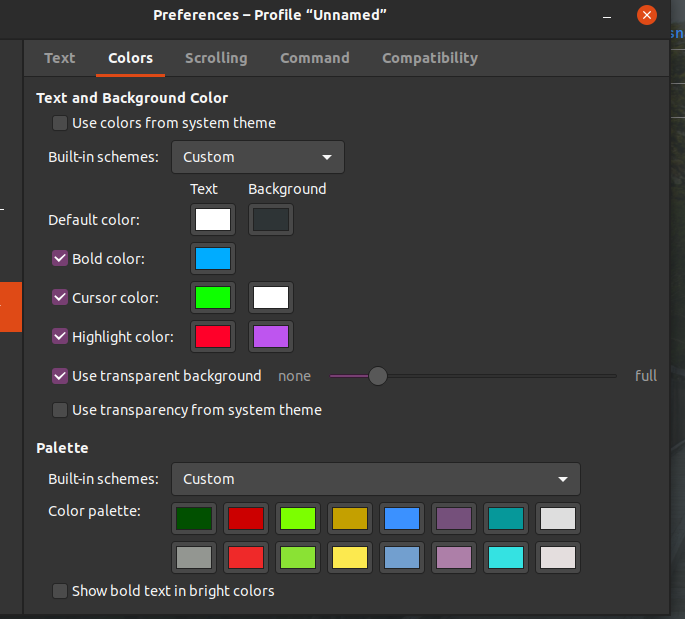685x619 pixels.
Task: Toggle Use transparent background checkbox
Action: (60, 376)
